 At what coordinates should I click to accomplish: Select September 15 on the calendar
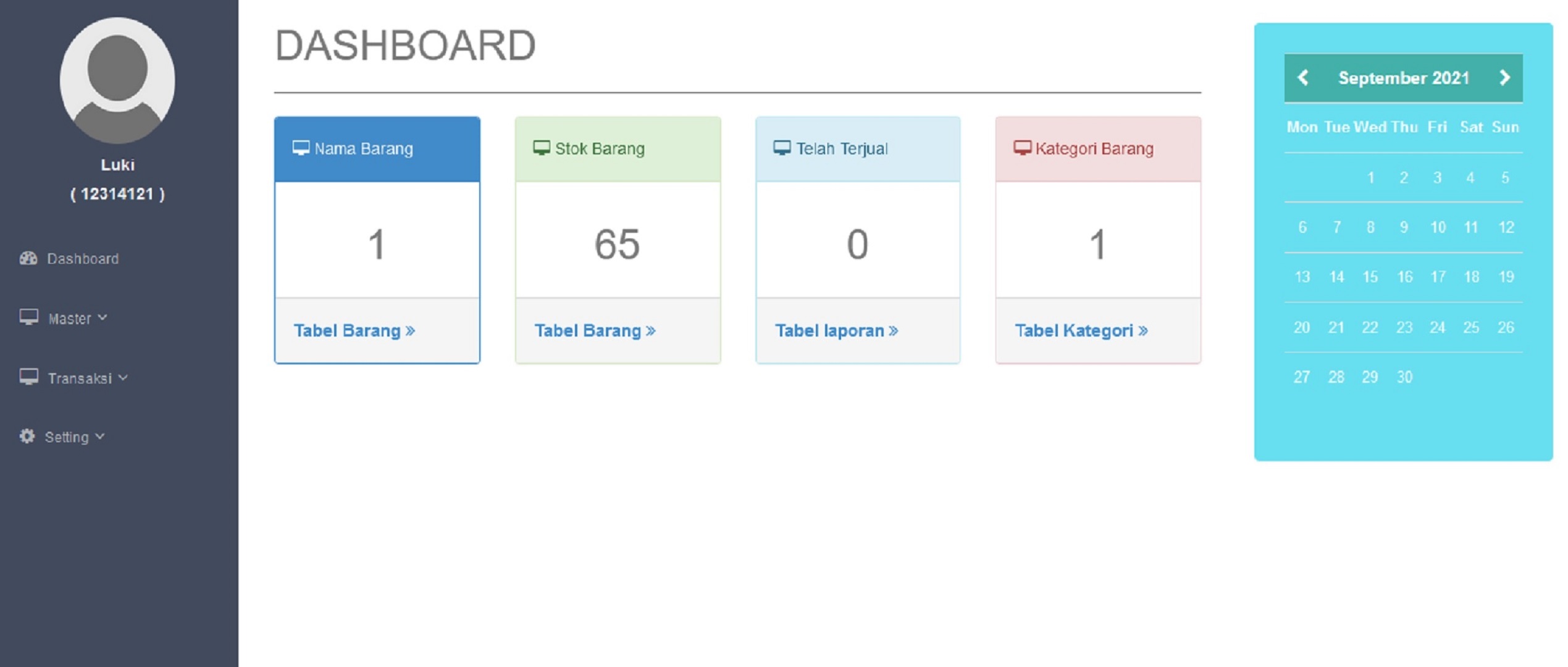(1370, 277)
